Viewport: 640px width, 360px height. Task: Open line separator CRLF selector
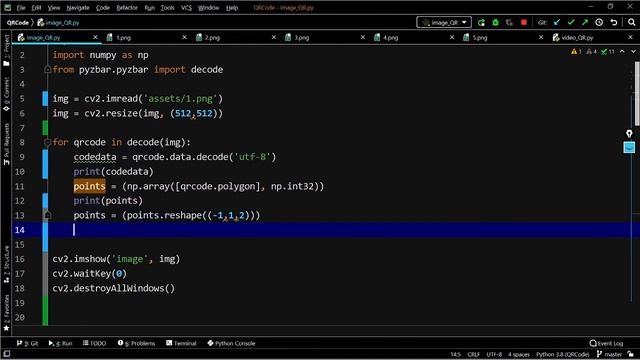point(473,354)
